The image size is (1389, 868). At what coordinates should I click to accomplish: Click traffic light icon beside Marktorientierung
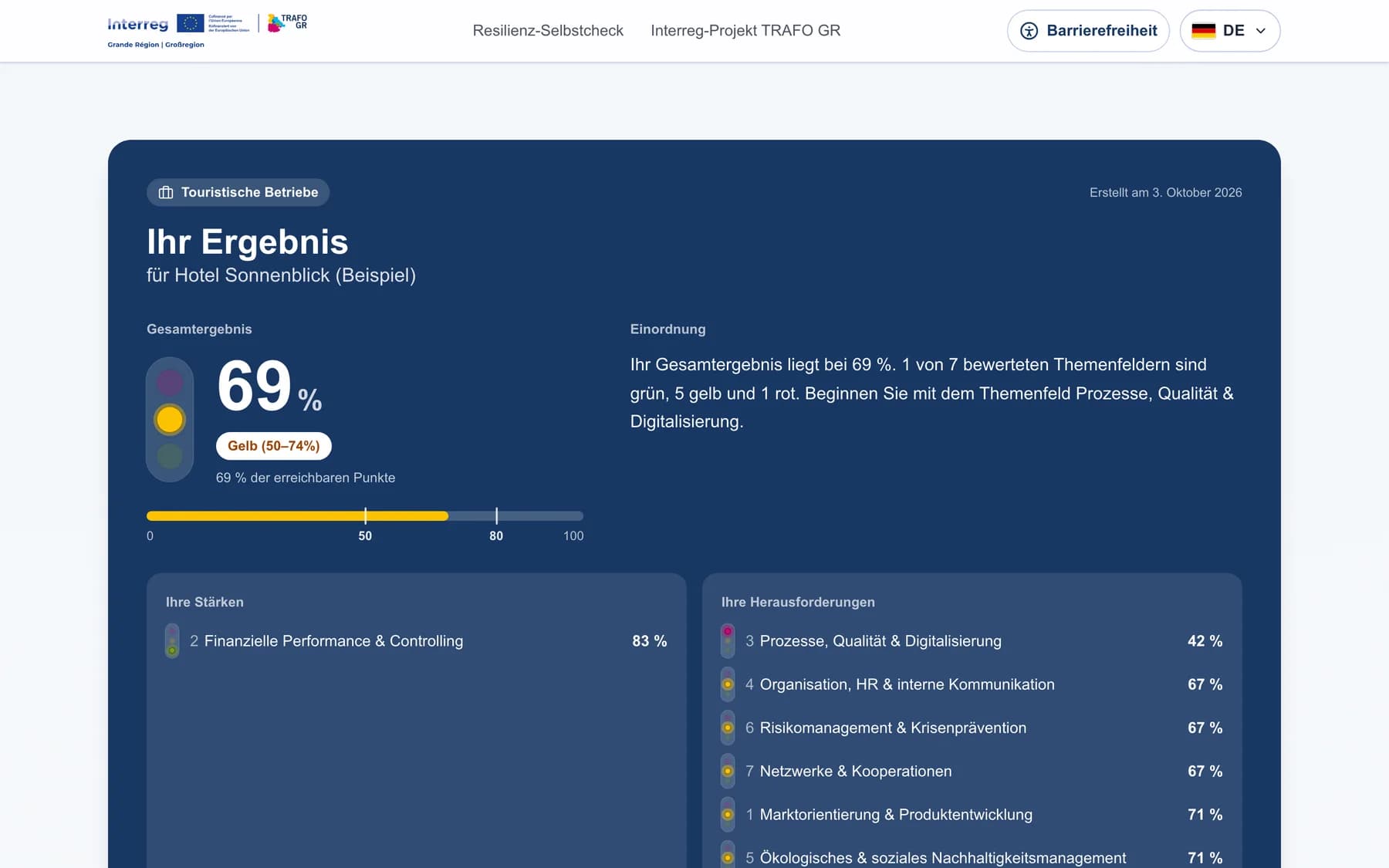(x=728, y=815)
